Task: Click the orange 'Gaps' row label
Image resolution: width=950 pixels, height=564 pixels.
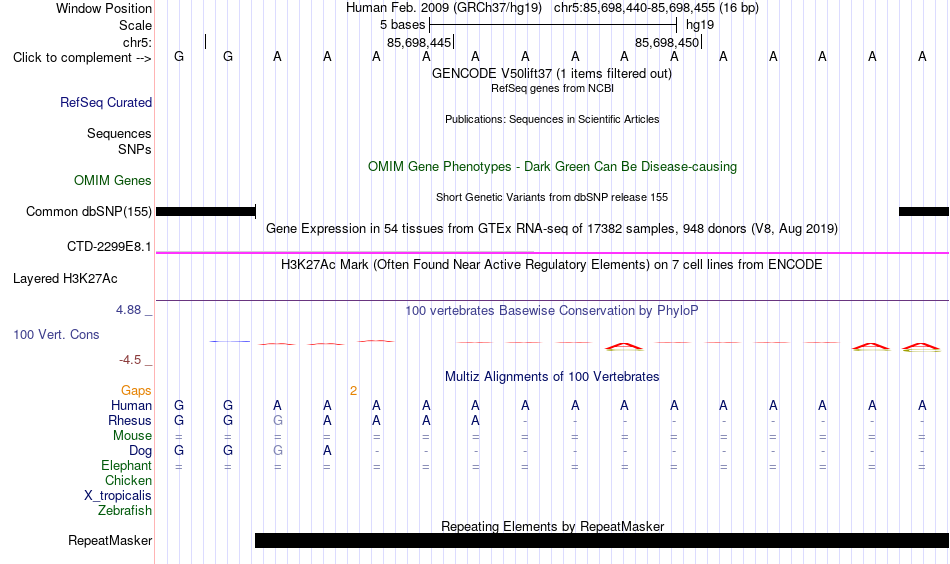Action: (136, 391)
